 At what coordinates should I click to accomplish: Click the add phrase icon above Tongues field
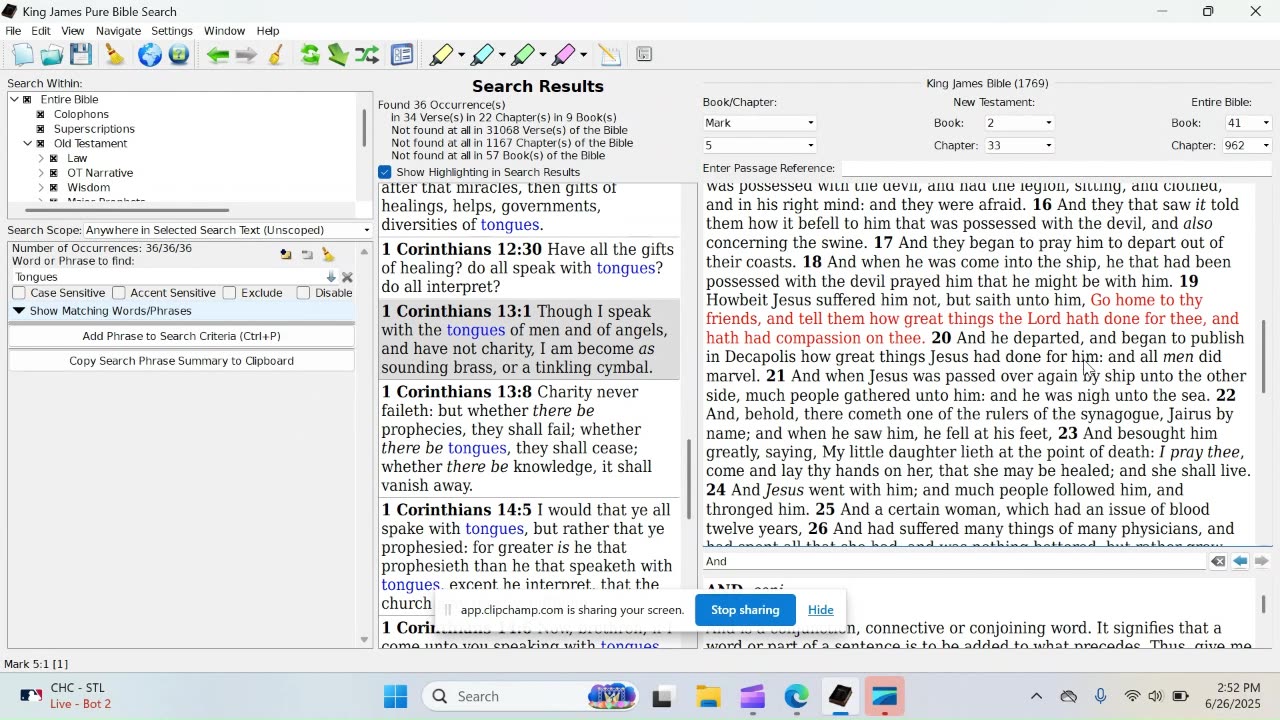(x=286, y=255)
